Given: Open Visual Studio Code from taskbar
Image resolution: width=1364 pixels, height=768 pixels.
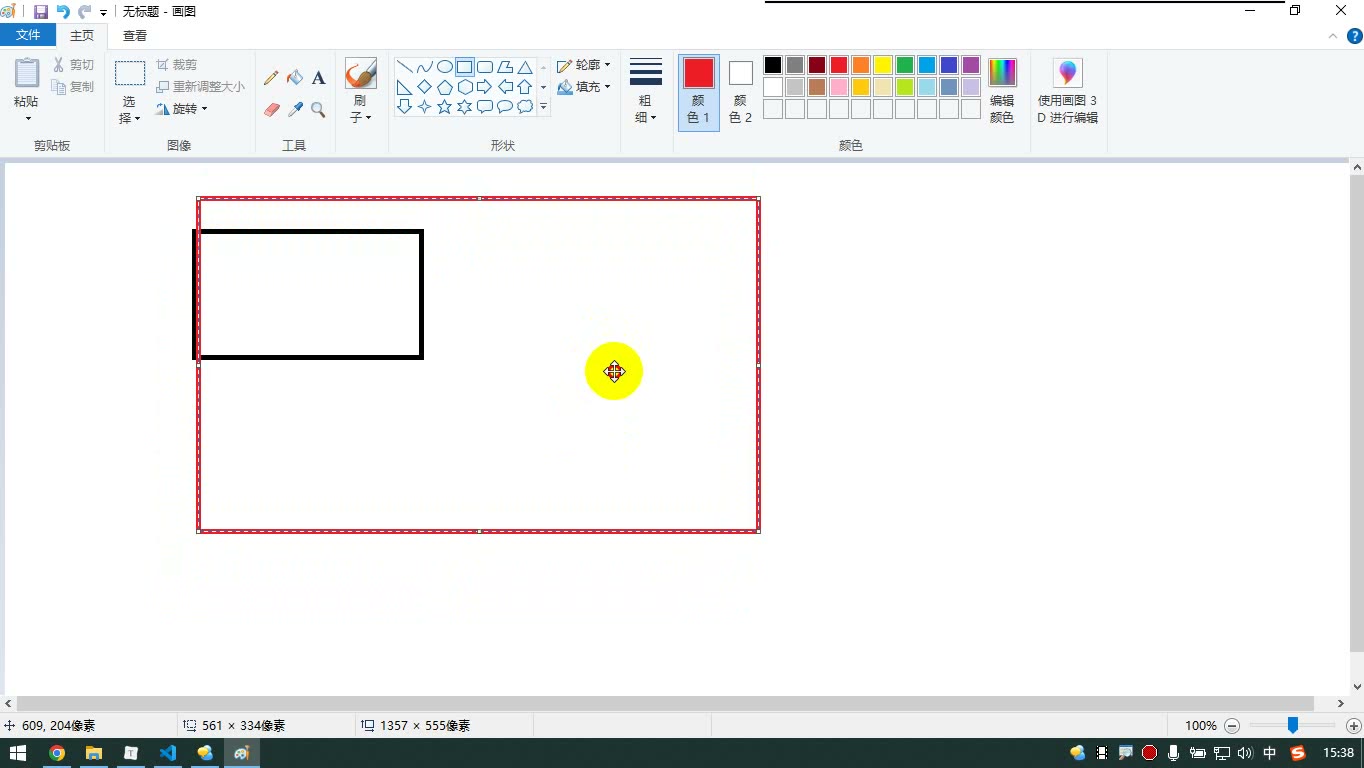Looking at the screenshot, I should click(167, 753).
